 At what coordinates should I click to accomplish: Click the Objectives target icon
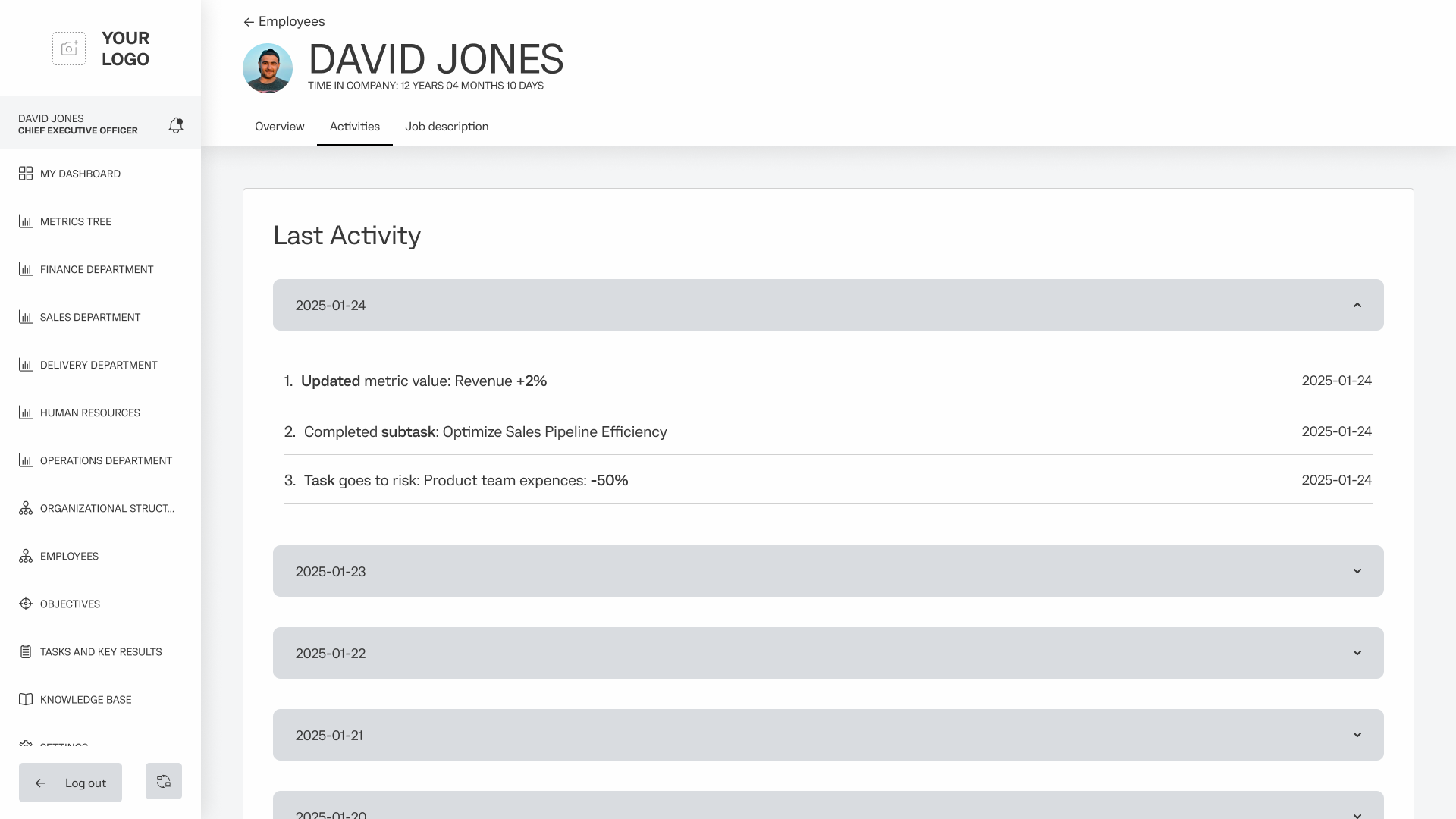point(26,604)
